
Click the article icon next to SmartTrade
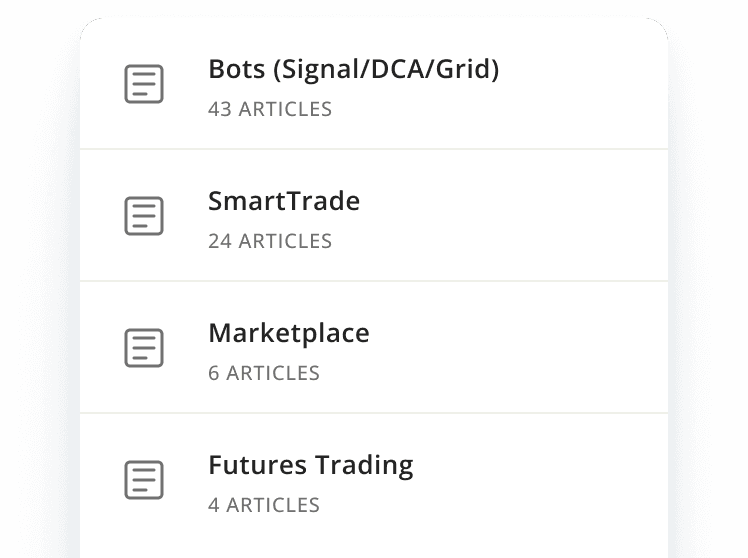pos(144,216)
